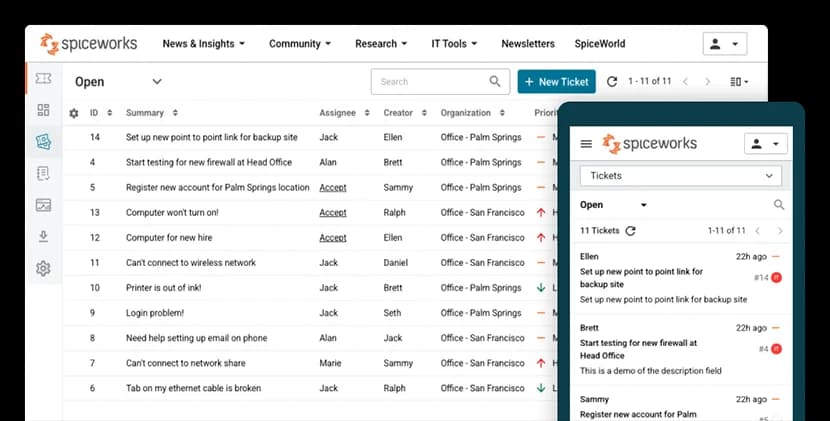Open ticket Can't connect to network share
830x421 pixels.
tap(185, 363)
